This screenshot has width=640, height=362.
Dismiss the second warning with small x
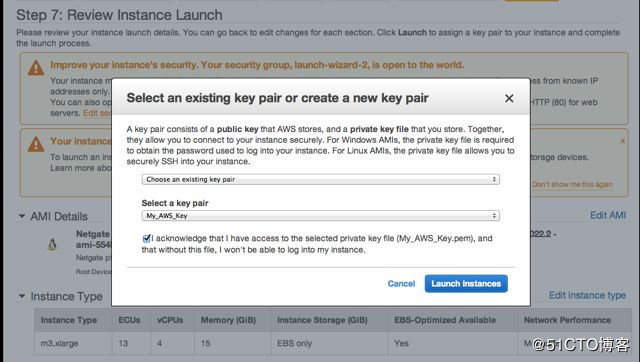[x=622, y=141]
